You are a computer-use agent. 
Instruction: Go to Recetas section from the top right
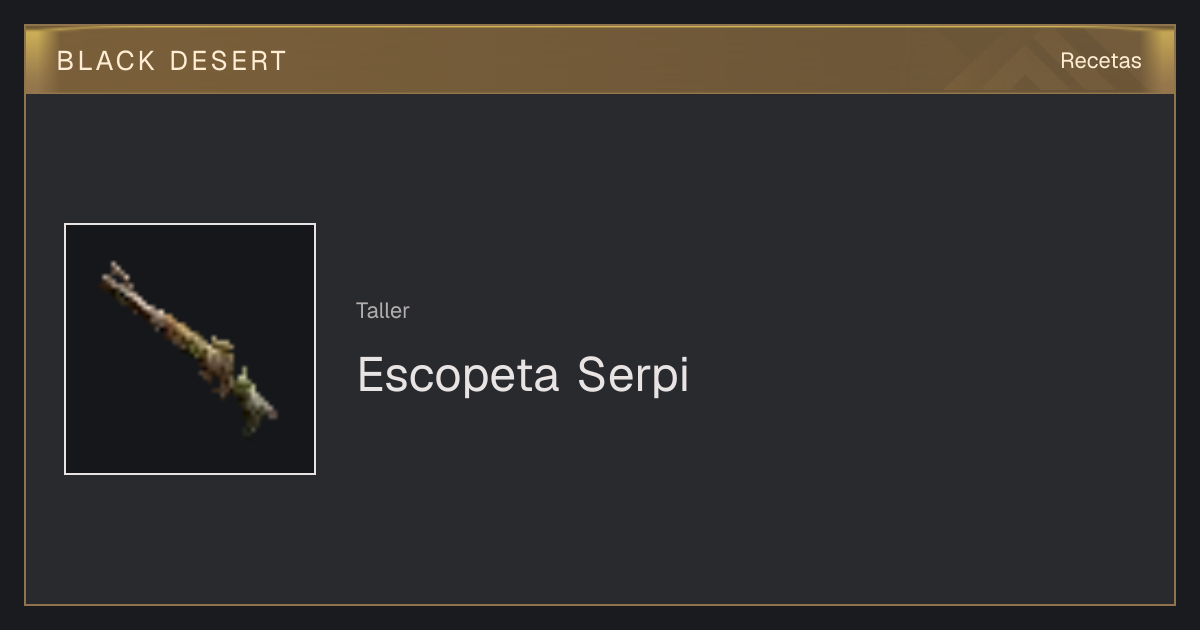click(x=1100, y=60)
